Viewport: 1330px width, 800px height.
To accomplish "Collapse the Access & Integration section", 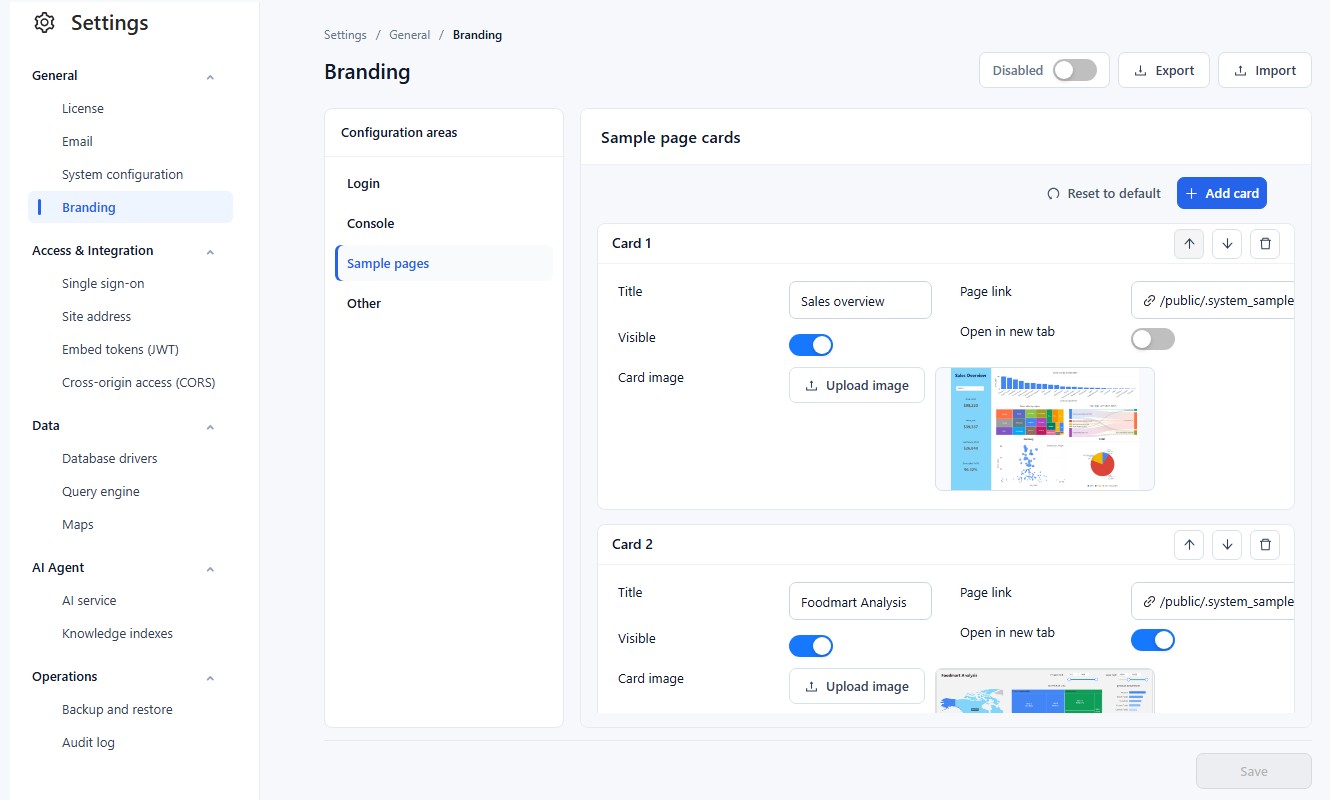I will click(210, 251).
